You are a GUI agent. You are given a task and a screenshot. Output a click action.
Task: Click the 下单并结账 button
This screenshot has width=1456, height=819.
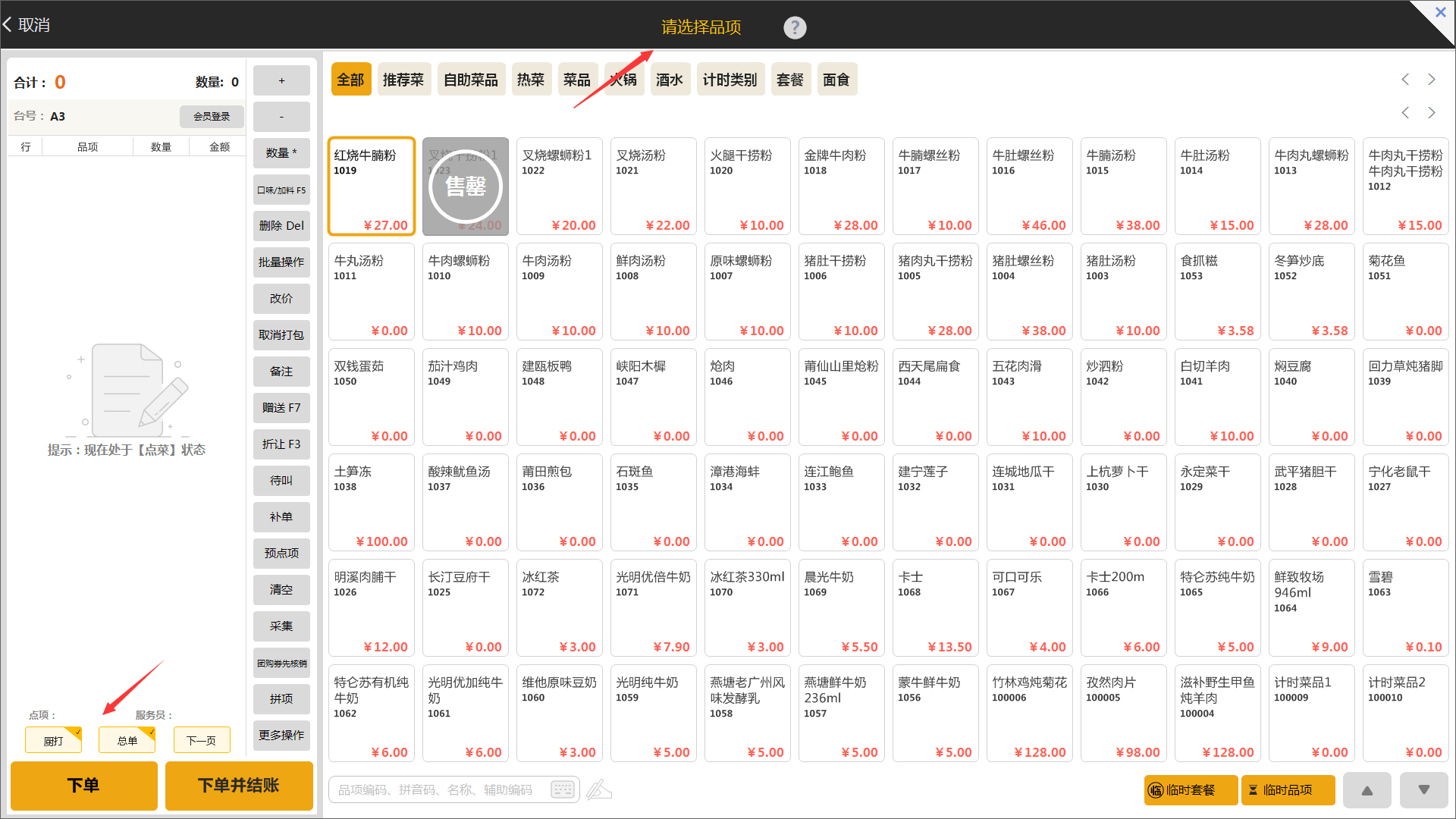pos(239,786)
